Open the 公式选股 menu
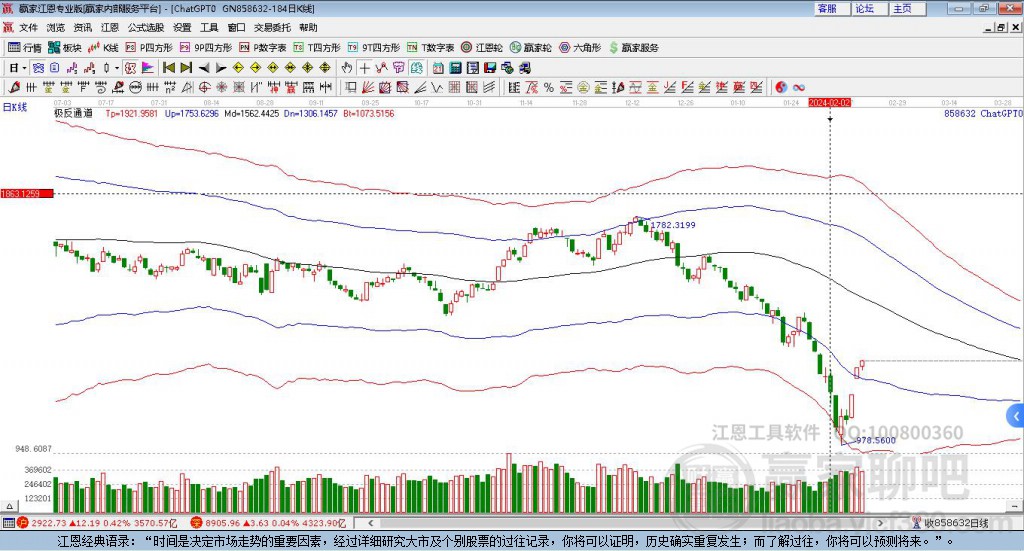 [x=146, y=27]
